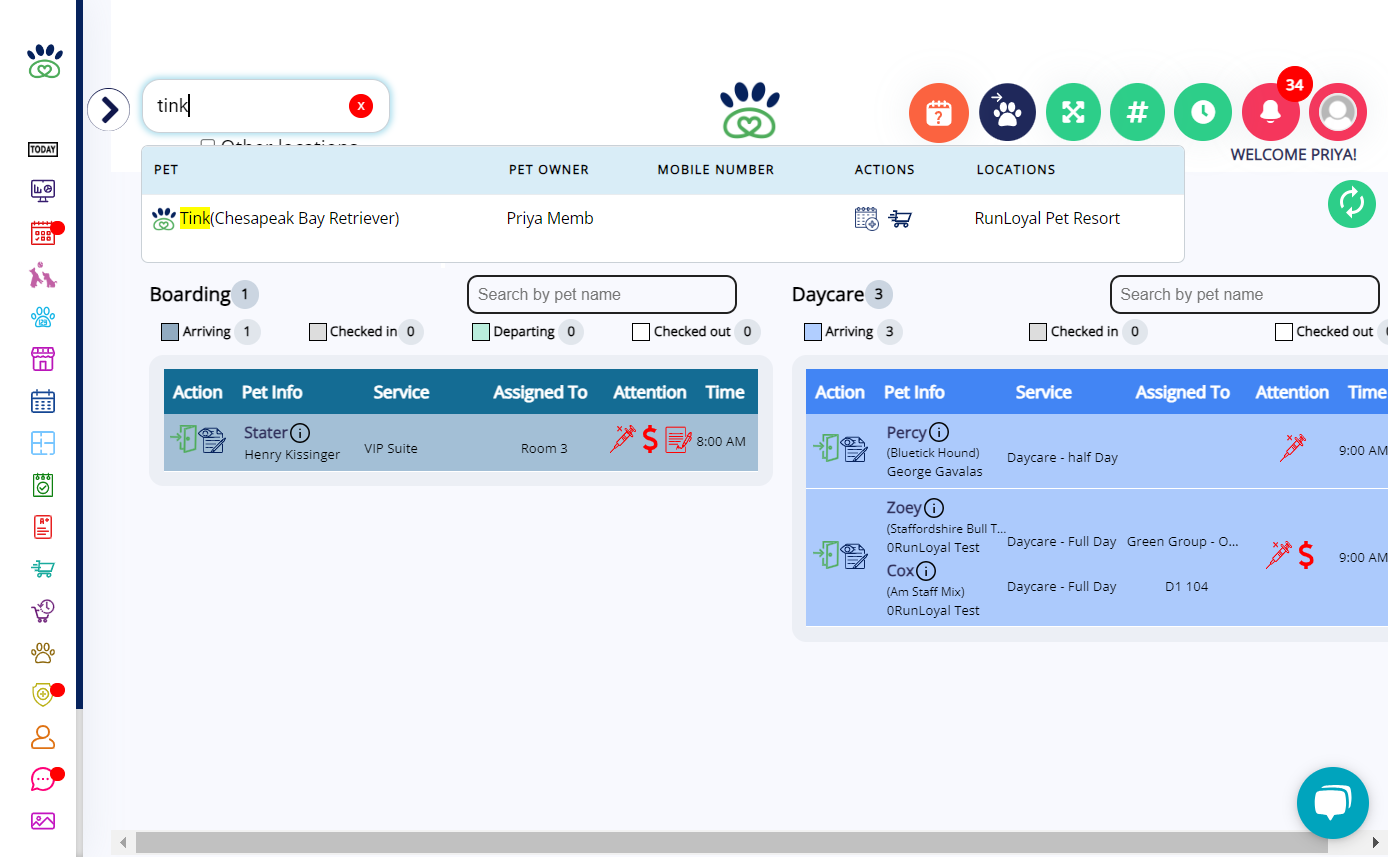Click Stater's info circle icon
This screenshot has width=1388, height=857.
coord(300,433)
